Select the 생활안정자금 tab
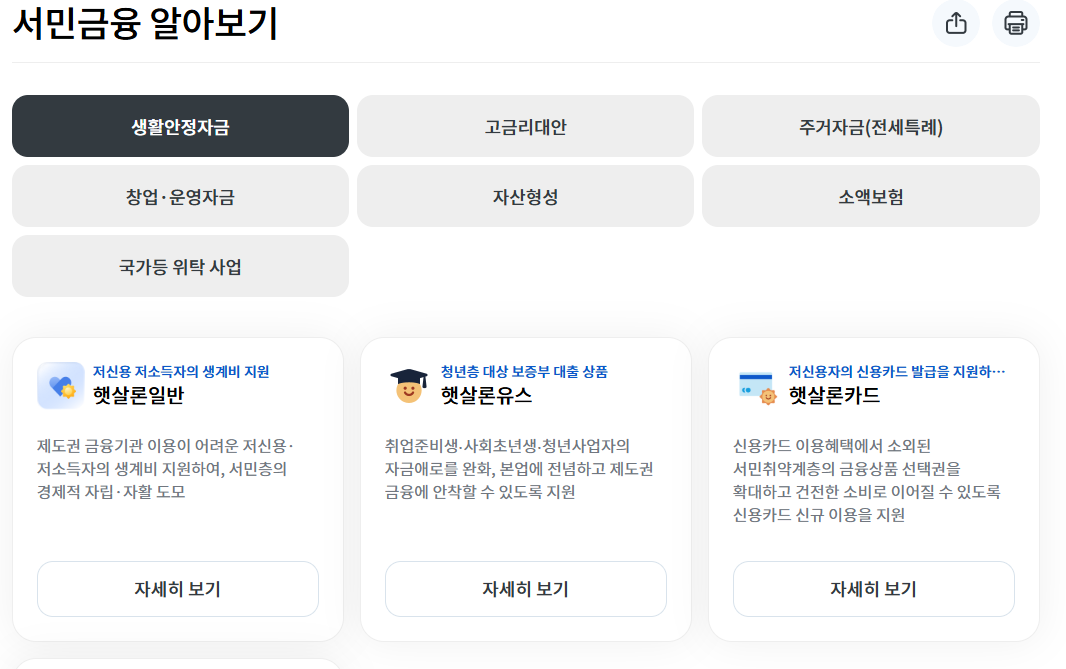The height and width of the screenshot is (669, 1066). click(180, 126)
